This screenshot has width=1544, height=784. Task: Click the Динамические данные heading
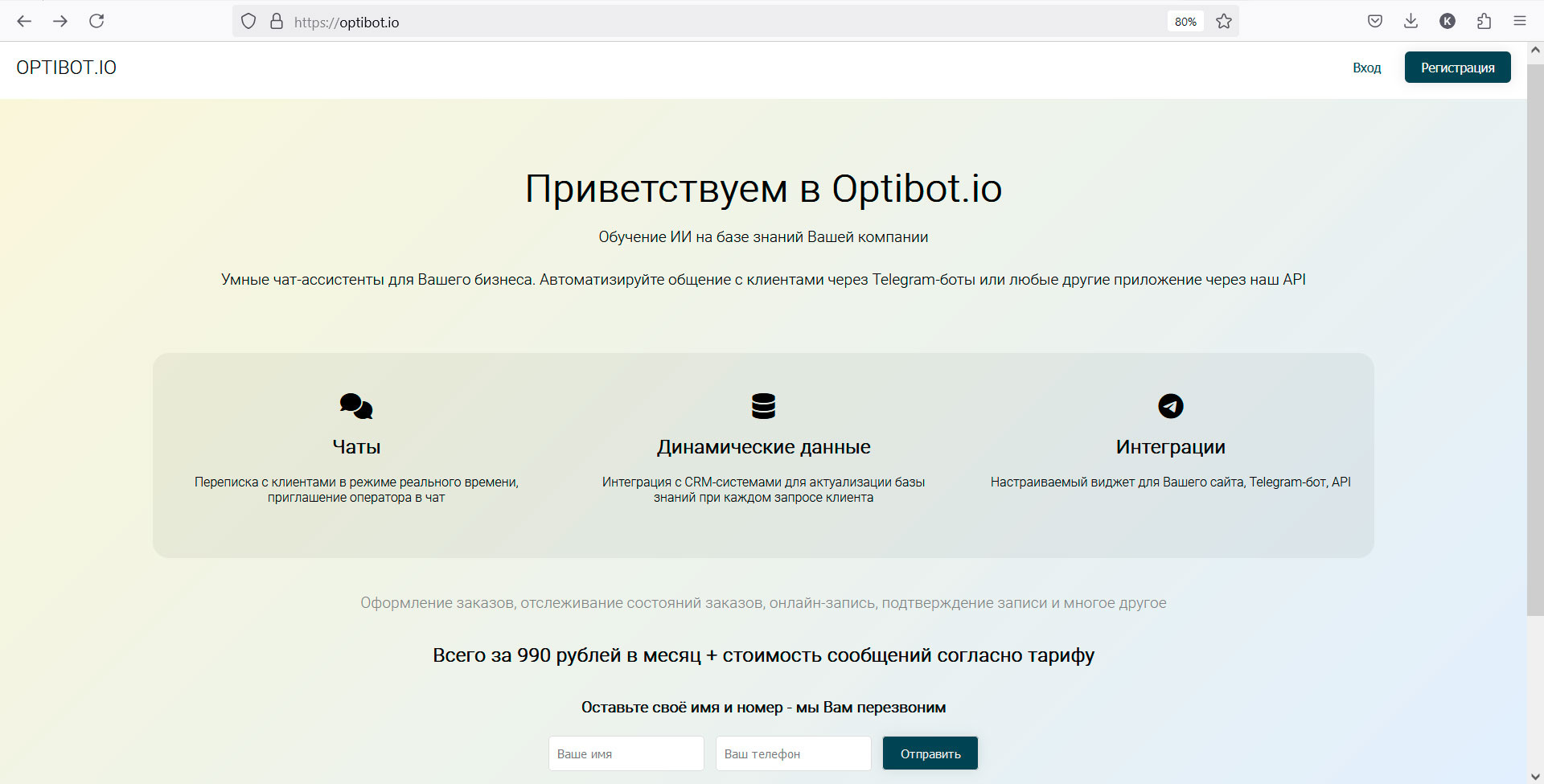coord(763,447)
